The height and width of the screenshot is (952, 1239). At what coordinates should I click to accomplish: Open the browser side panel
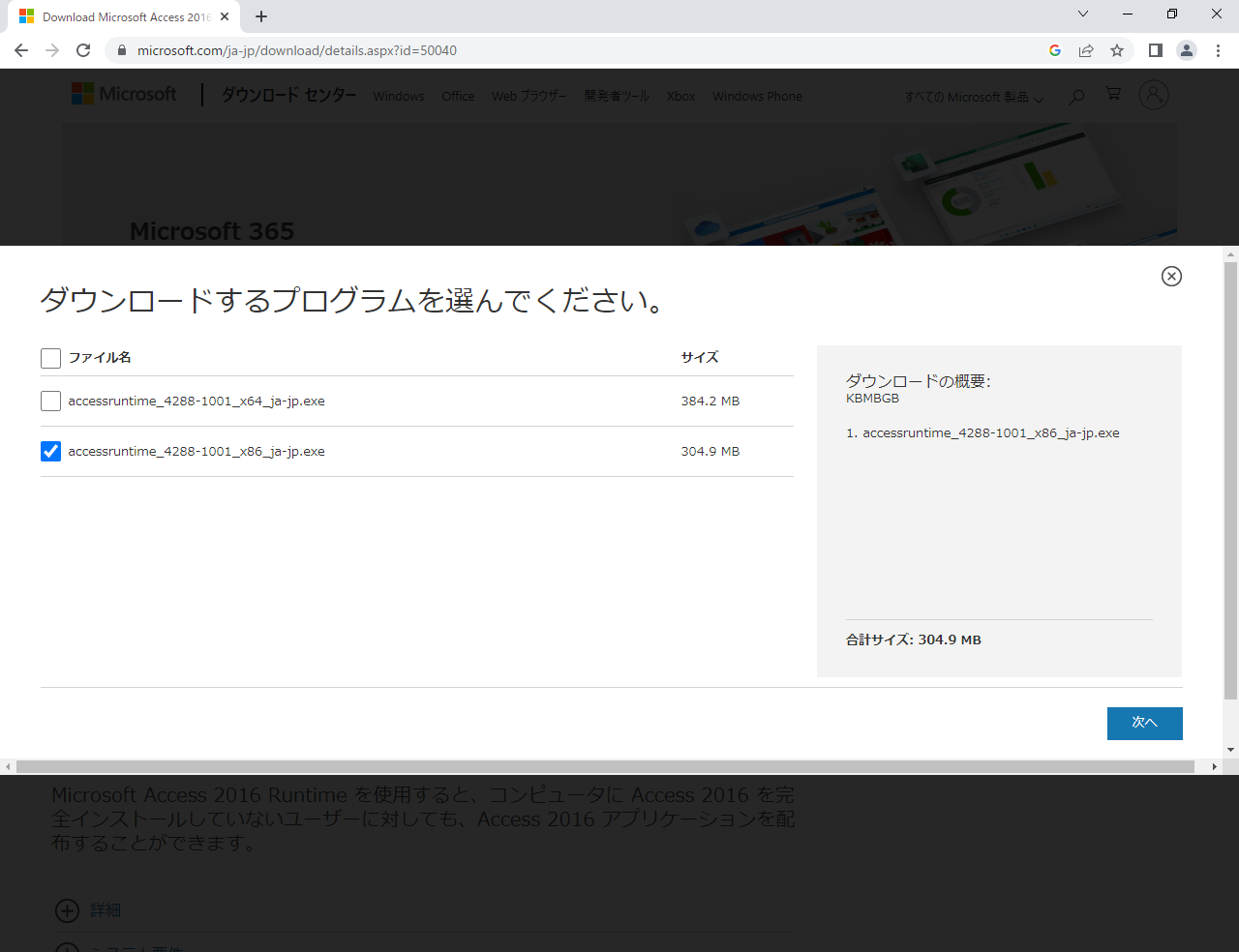[1156, 50]
